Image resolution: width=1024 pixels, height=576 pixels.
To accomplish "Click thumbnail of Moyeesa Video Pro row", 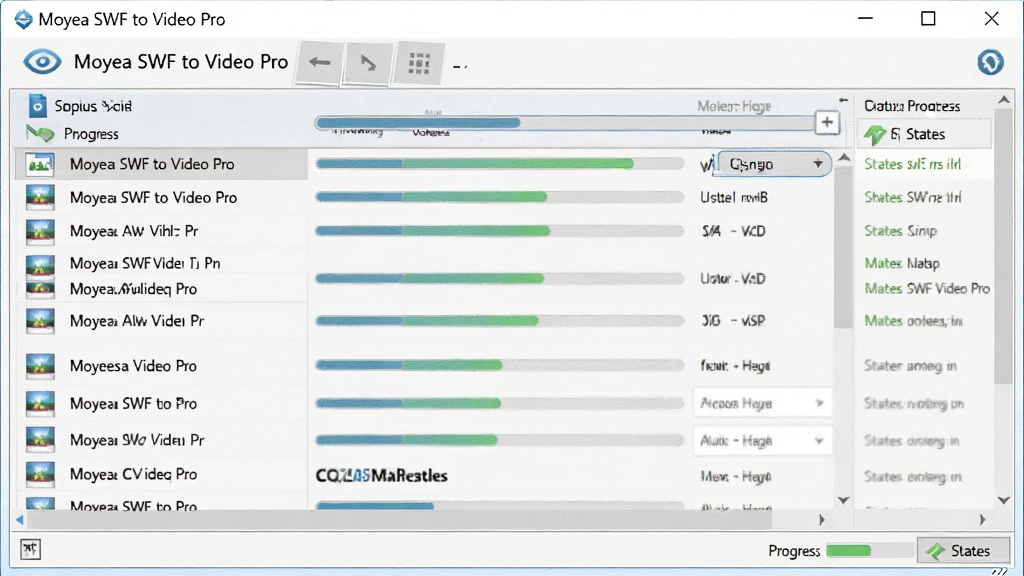I will 40,366.
